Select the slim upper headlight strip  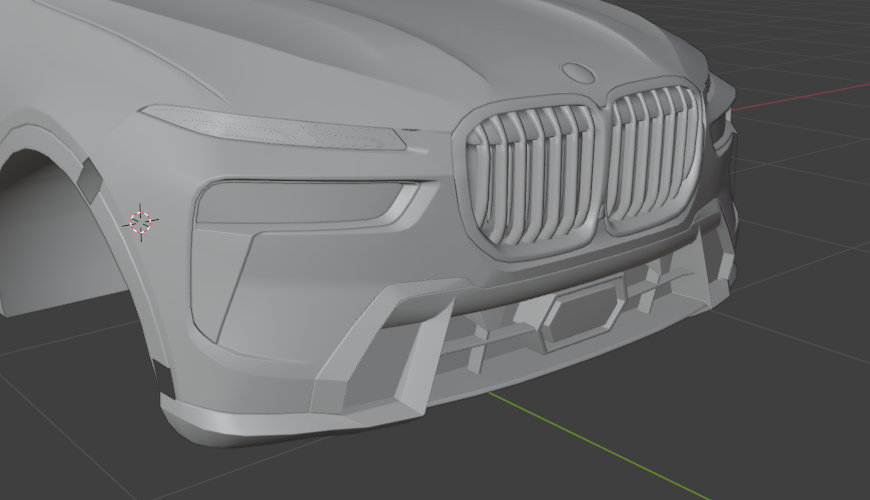[x=273, y=128]
